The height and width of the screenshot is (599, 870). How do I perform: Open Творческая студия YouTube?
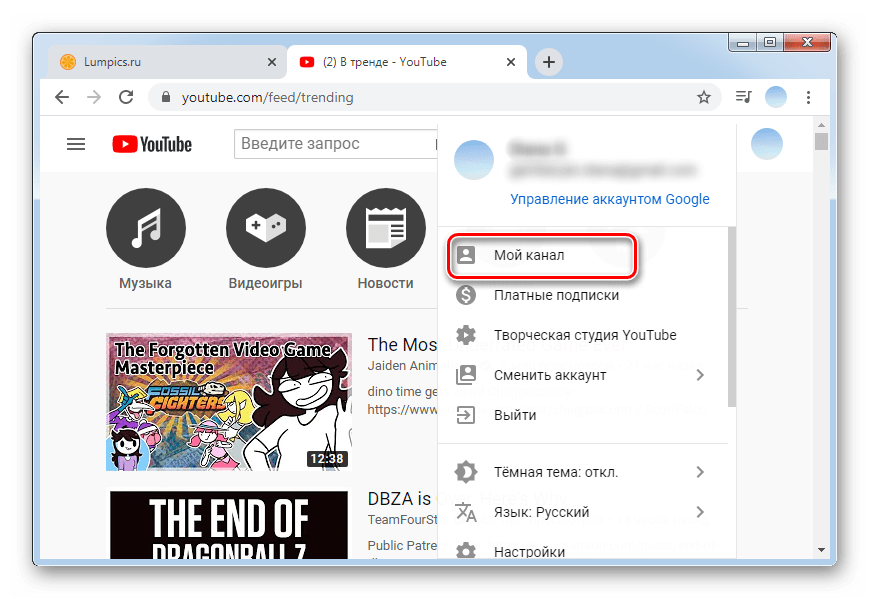click(x=583, y=335)
